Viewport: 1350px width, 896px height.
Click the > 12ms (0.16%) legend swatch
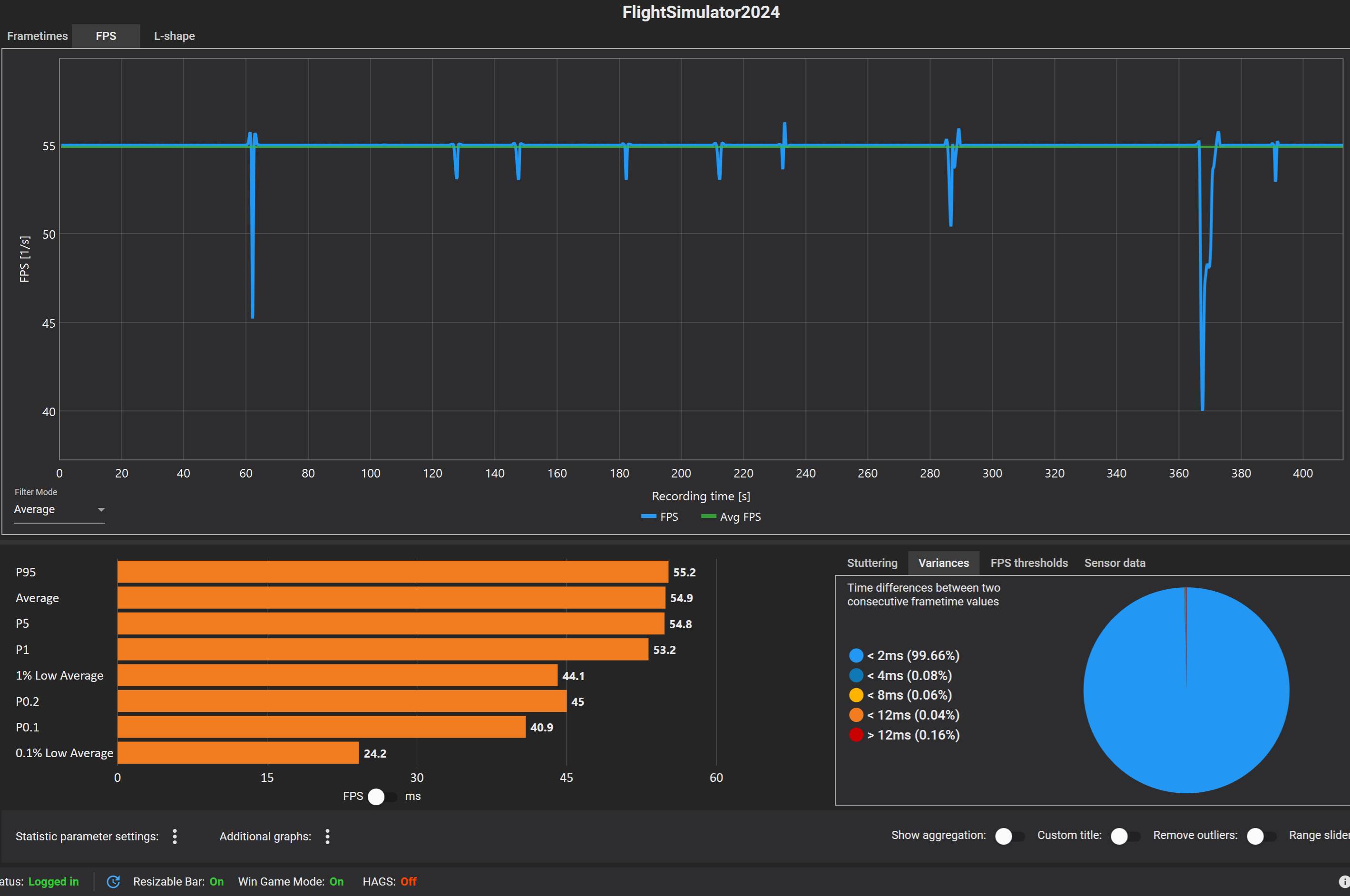pos(856,735)
